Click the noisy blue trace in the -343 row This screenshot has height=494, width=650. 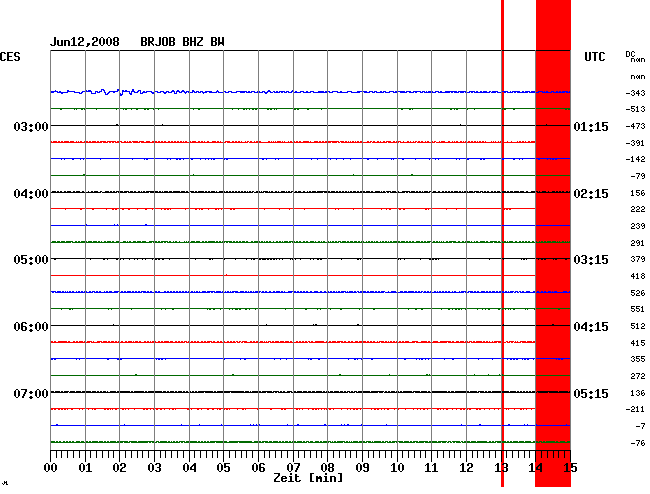[310, 92]
